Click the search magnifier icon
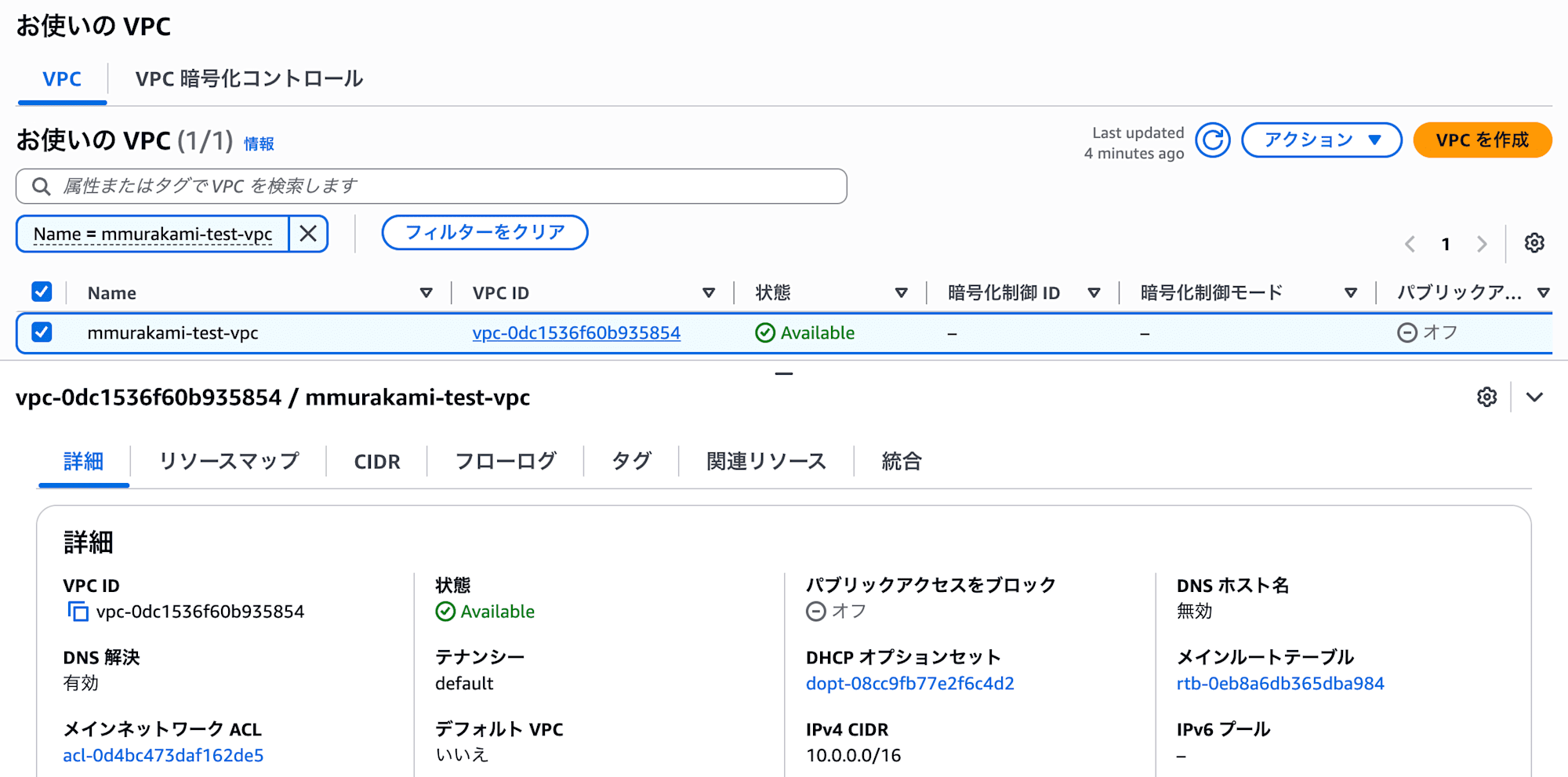The height and width of the screenshot is (777, 1568). [41, 187]
